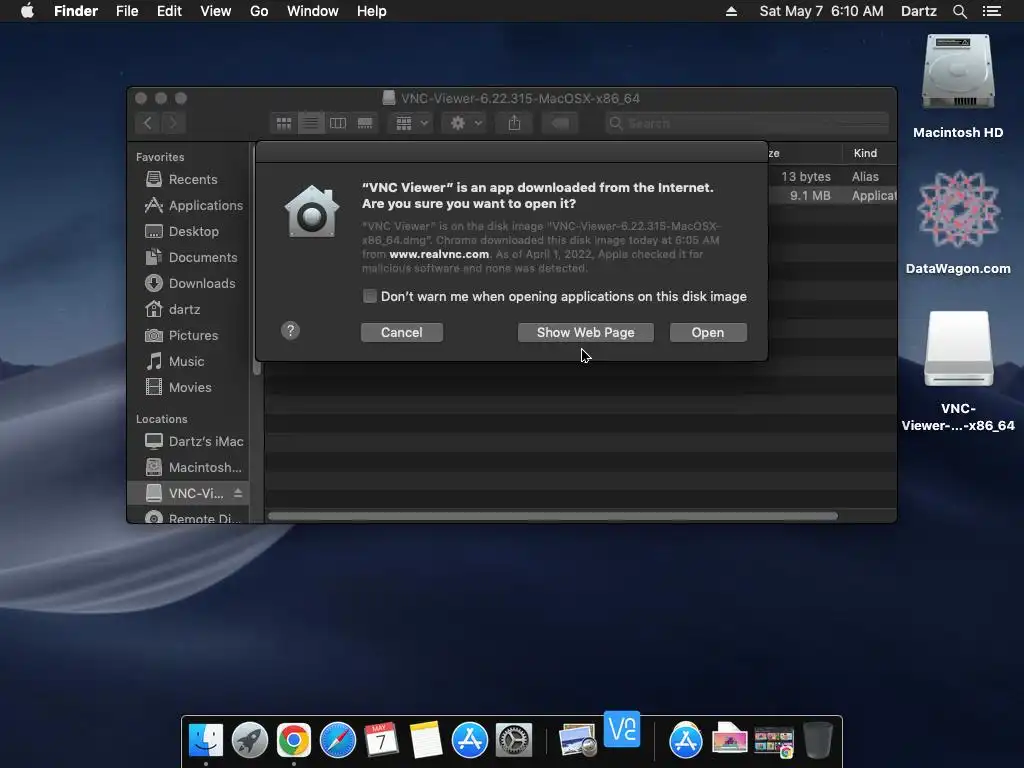The image size is (1024, 768).
Task: Select Applications in Finder sidebar
Action: (x=188, y=205)
